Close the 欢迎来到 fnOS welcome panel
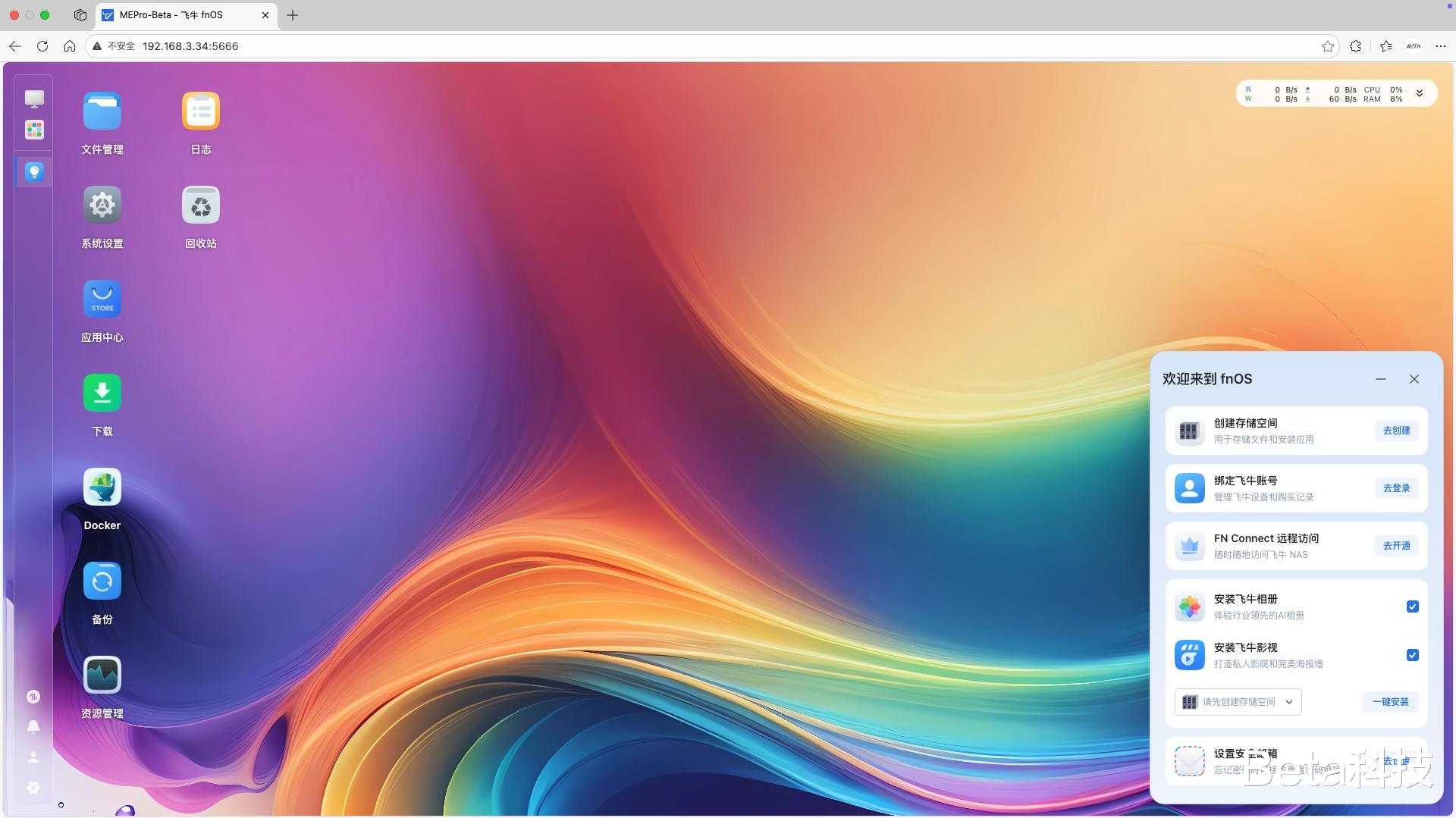Screen dimensions: 1456x818 (x=1414, y=379)
